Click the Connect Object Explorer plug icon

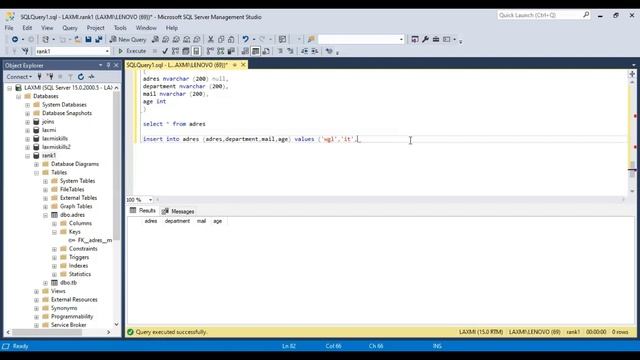click(x=40, y=77)
